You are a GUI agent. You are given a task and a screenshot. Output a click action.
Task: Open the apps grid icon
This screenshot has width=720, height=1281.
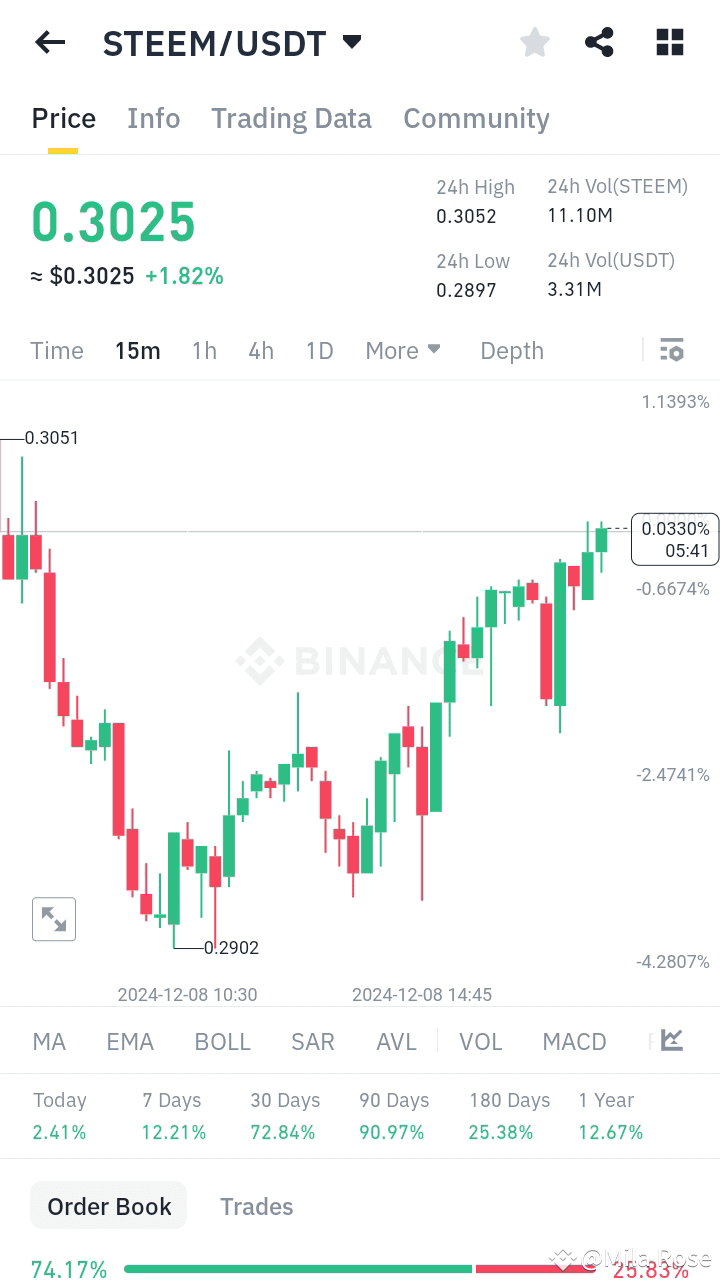coord(668,42)
